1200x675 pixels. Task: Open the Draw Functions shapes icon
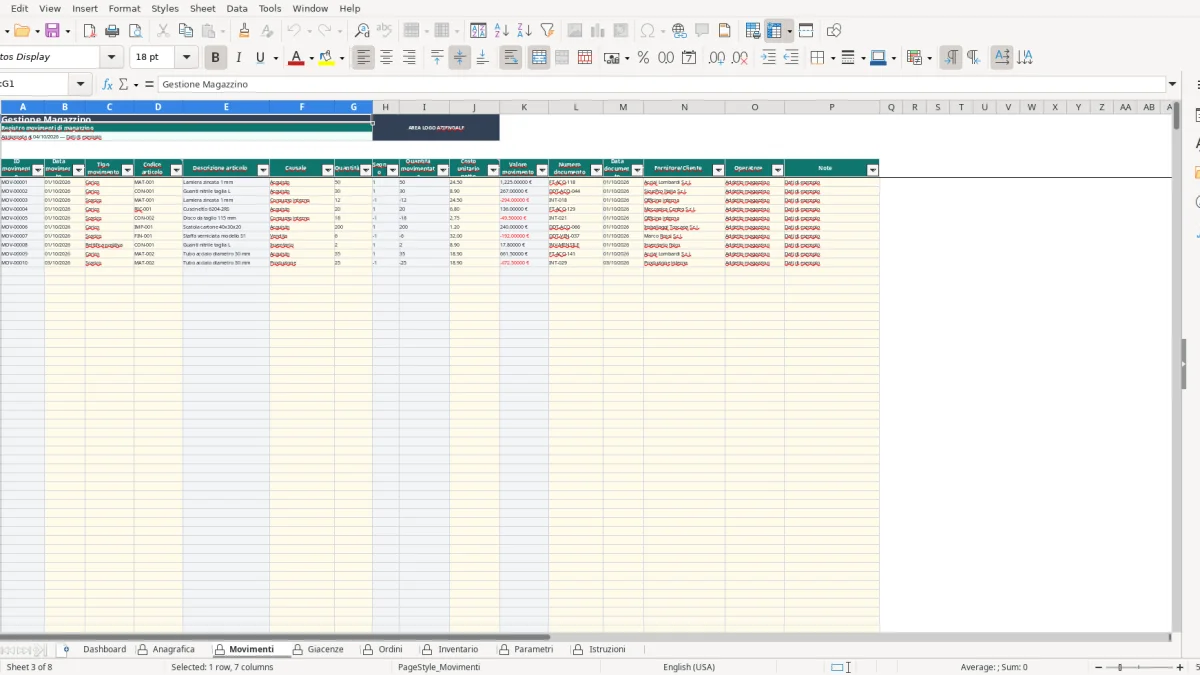tap(834, 31)
